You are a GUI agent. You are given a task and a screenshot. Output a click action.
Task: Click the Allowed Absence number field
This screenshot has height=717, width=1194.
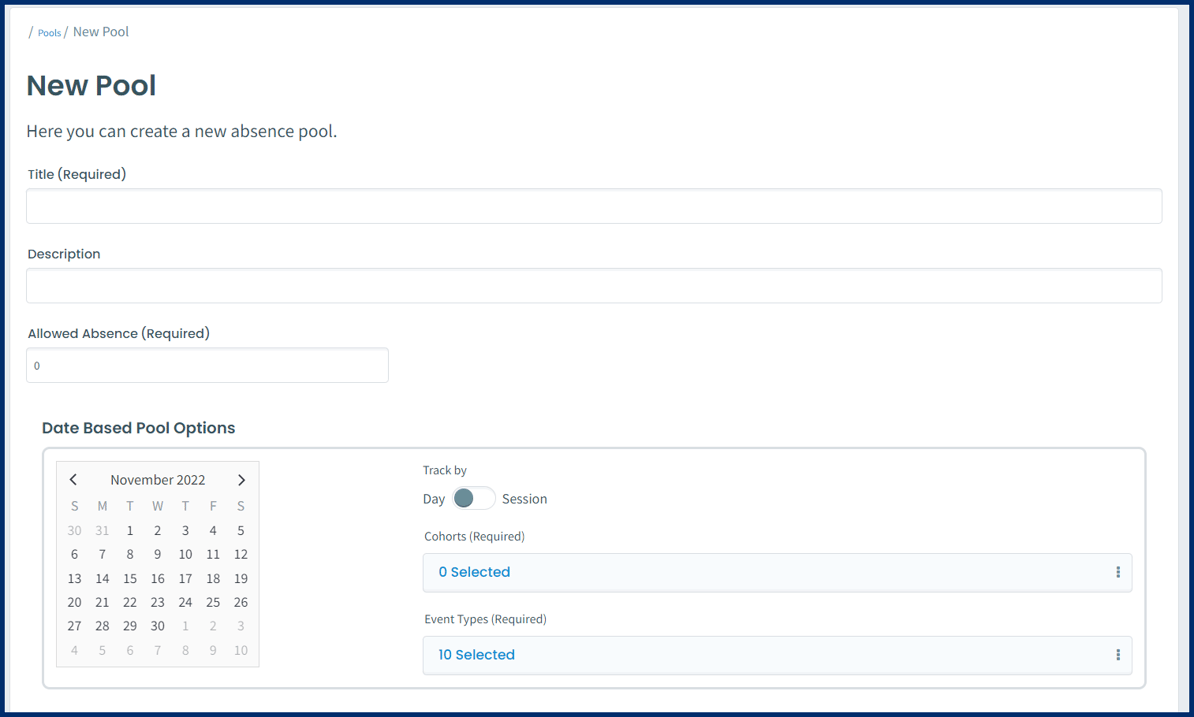point(207,365)
